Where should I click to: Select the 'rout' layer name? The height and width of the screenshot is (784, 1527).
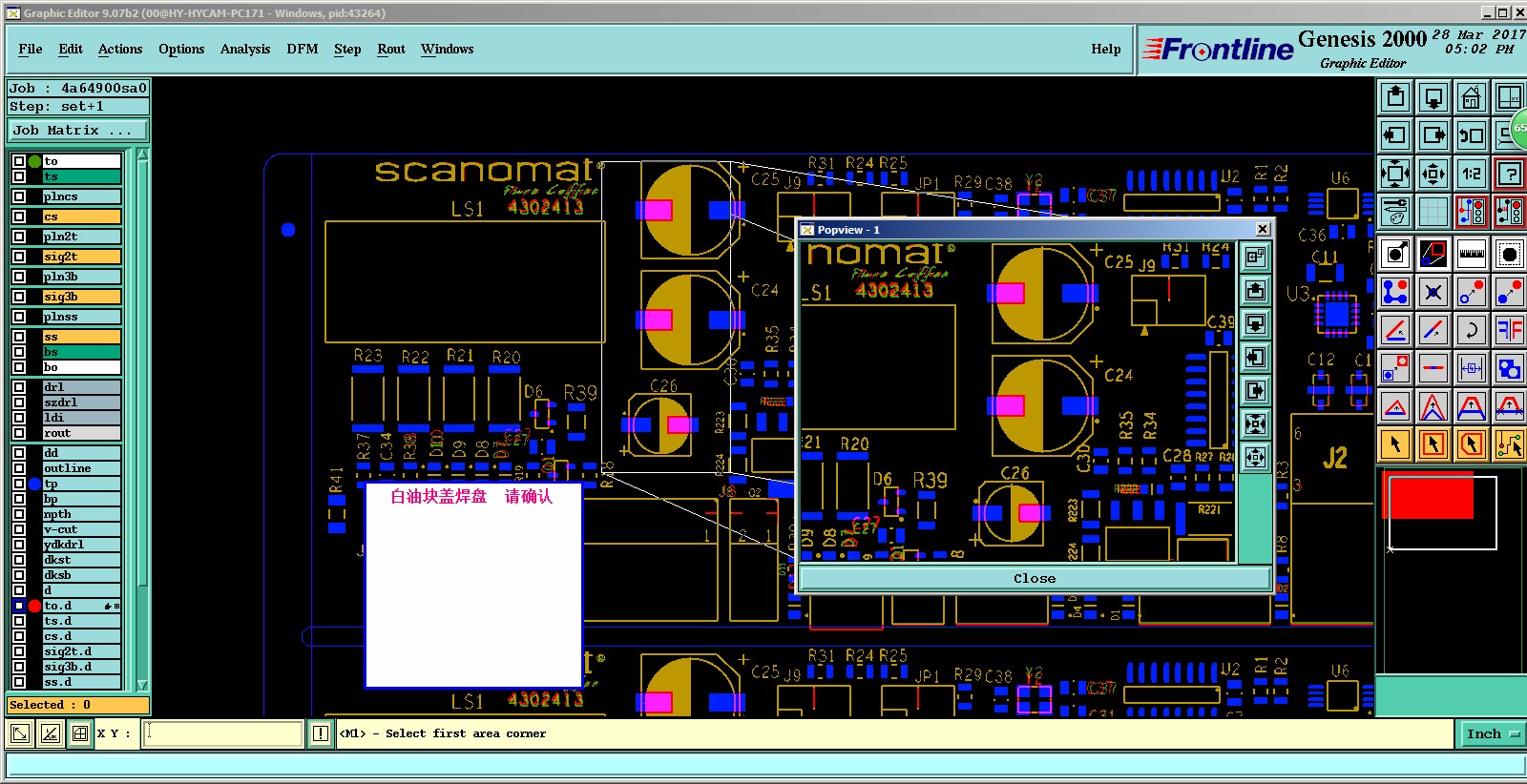tap(82, 433)
